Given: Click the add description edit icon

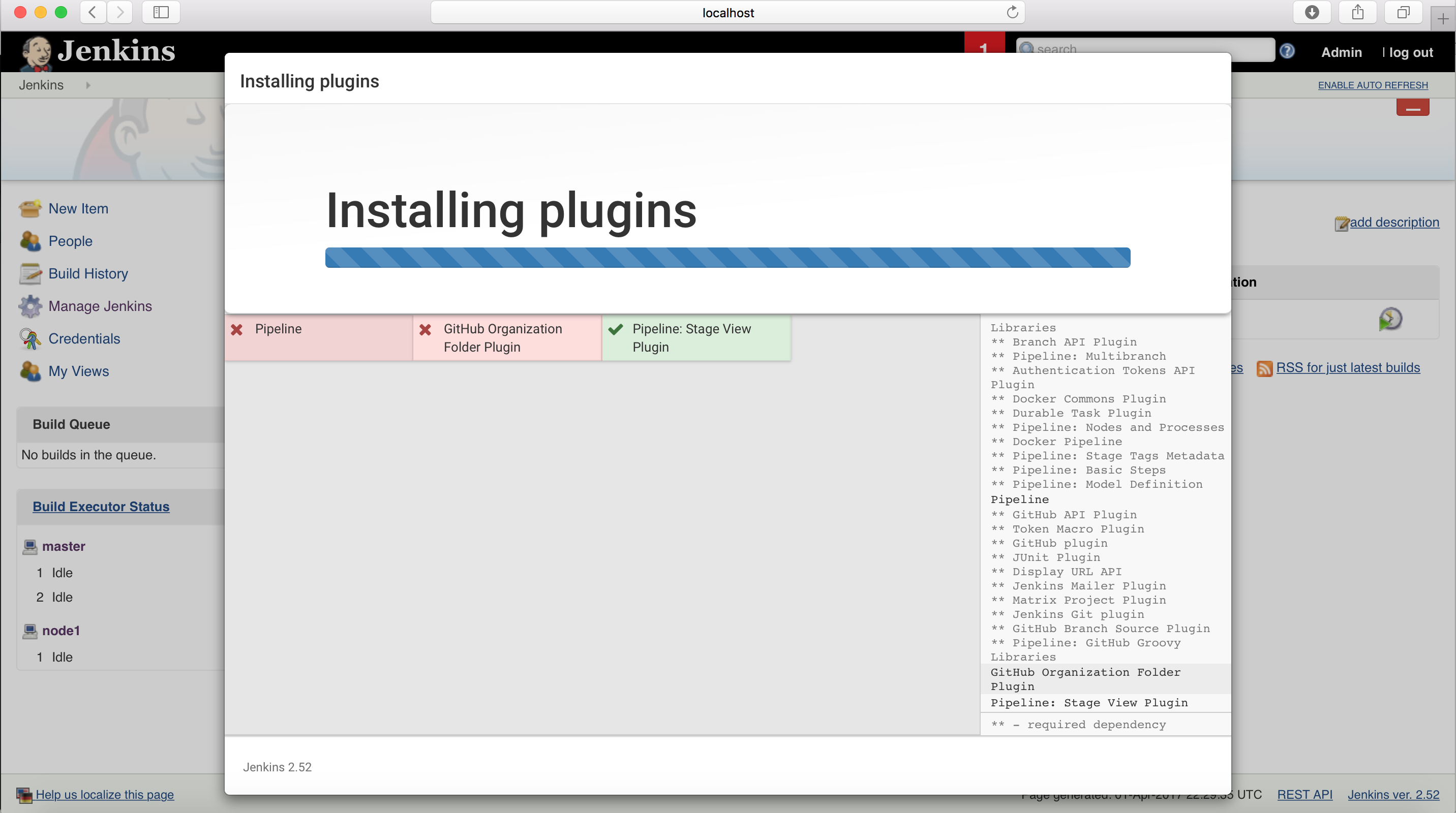Looking at the screenshot, I should tap(1342, 224).
